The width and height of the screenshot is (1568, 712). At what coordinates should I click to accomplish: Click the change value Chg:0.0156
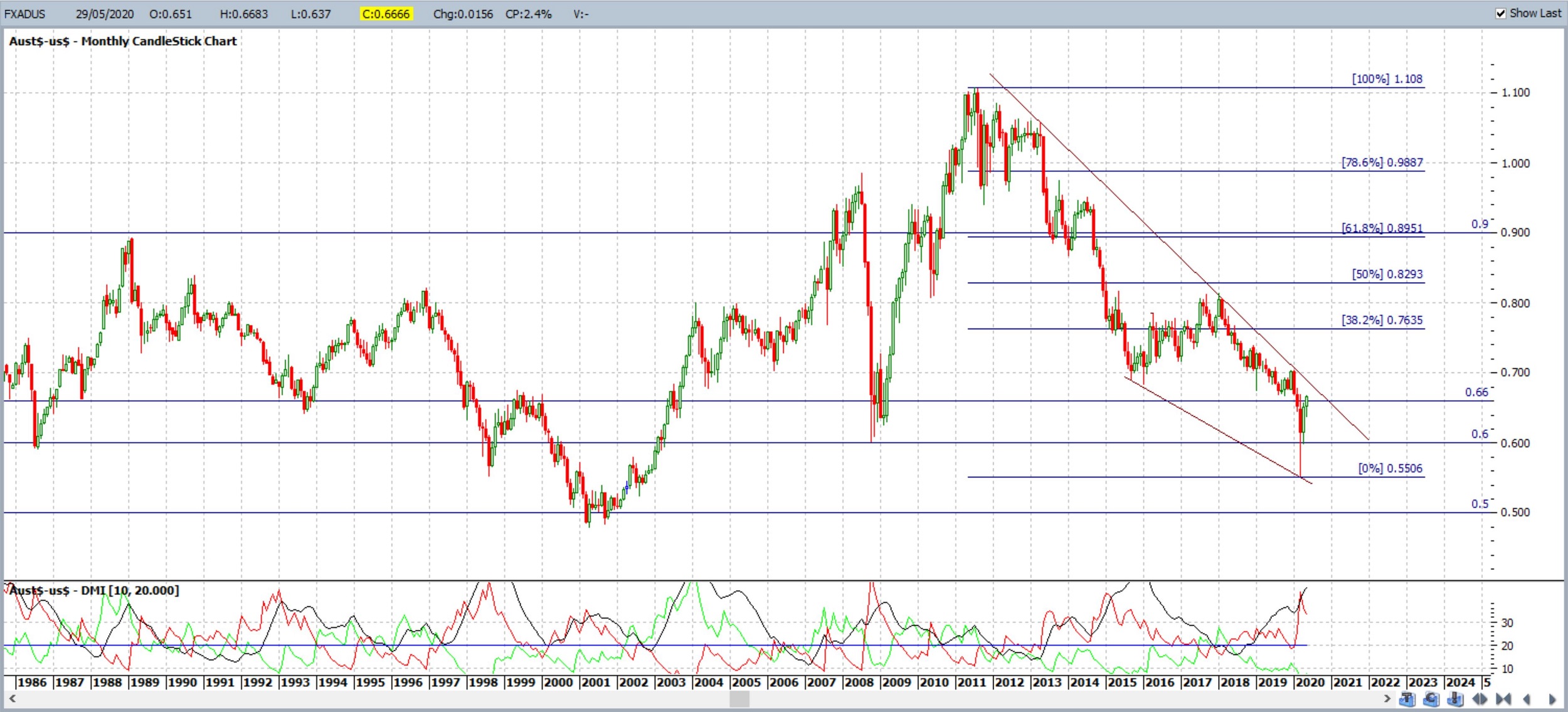tap(463, 14)
